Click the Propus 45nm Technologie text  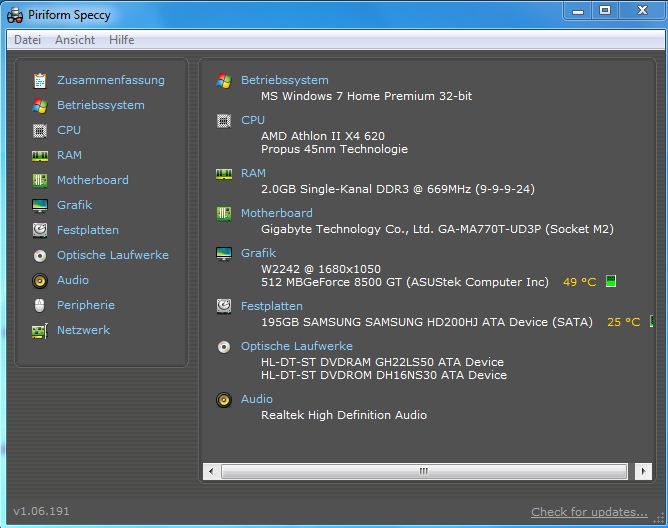tap(334, 149)
